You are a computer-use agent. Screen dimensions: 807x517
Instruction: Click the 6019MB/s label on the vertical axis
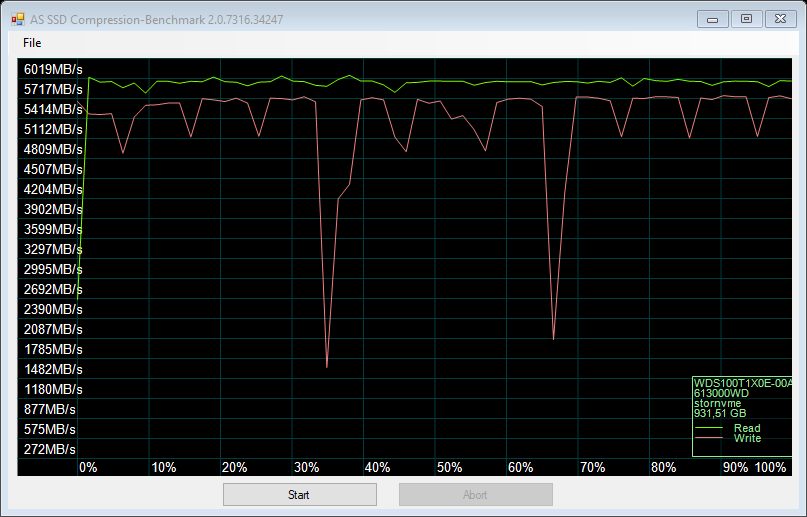coord(53,69)
